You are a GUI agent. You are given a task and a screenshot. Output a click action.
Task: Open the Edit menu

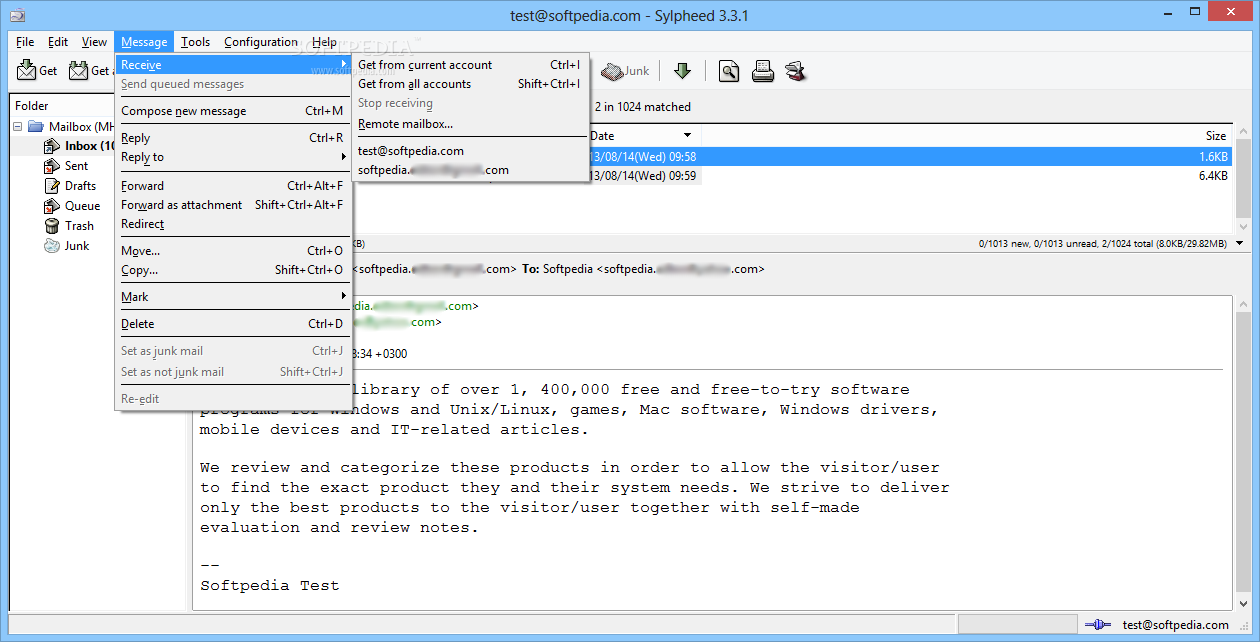tap(58, 42)
